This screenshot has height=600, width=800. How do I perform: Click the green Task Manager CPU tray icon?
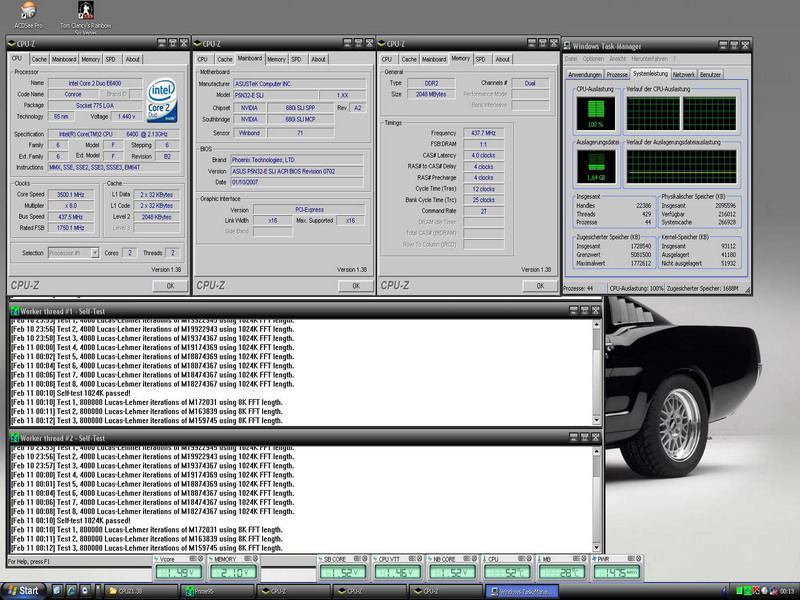739,591
